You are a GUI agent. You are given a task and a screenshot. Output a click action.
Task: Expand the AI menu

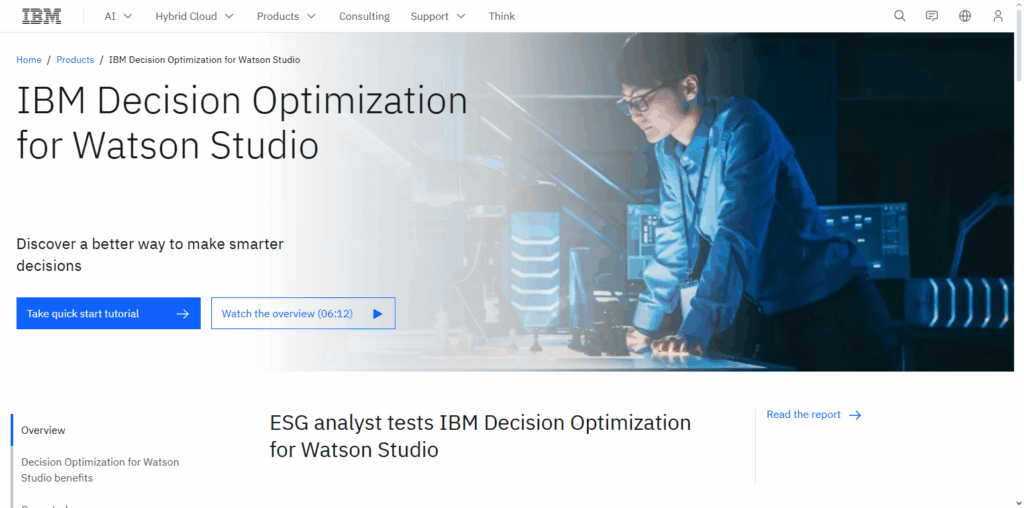[x=118, y=16]
